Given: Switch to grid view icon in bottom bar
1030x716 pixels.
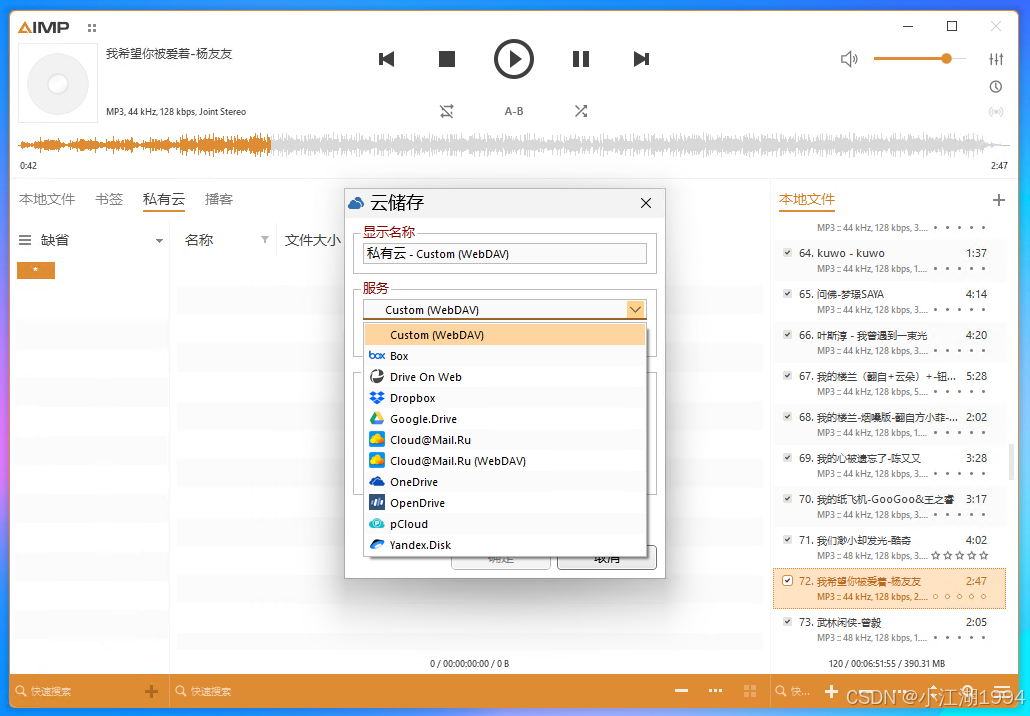Looking at the screenshot, I should click(750, 691).
